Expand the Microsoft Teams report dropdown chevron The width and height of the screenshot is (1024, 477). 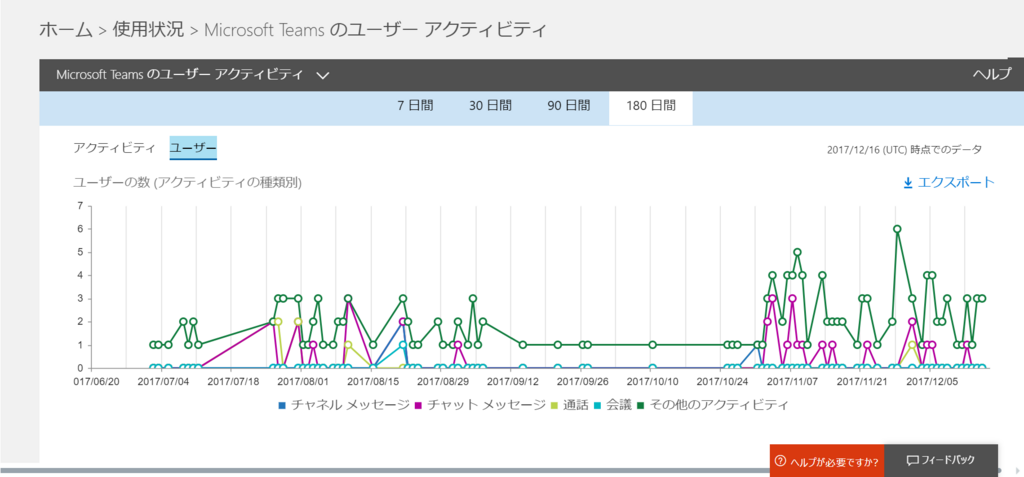[322, 76]
